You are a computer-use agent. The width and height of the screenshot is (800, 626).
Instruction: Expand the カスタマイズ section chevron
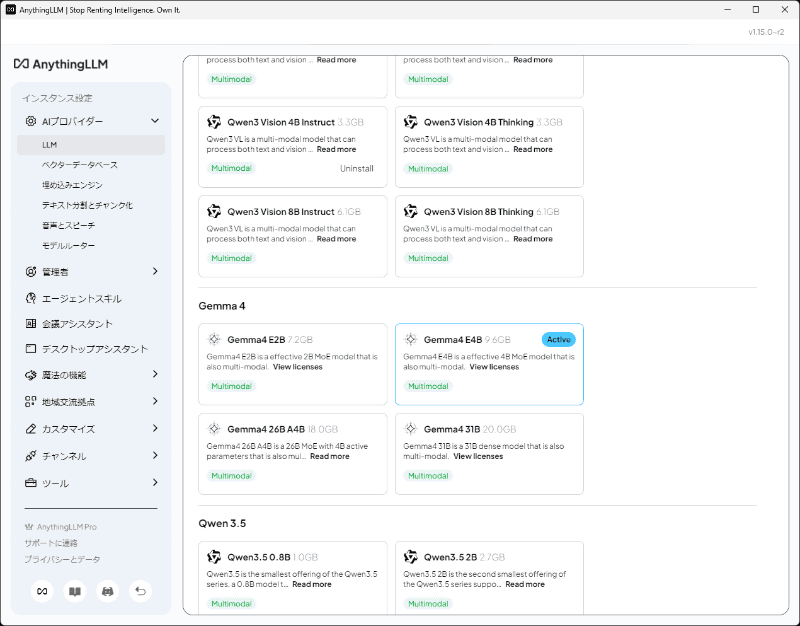point(155,429)
